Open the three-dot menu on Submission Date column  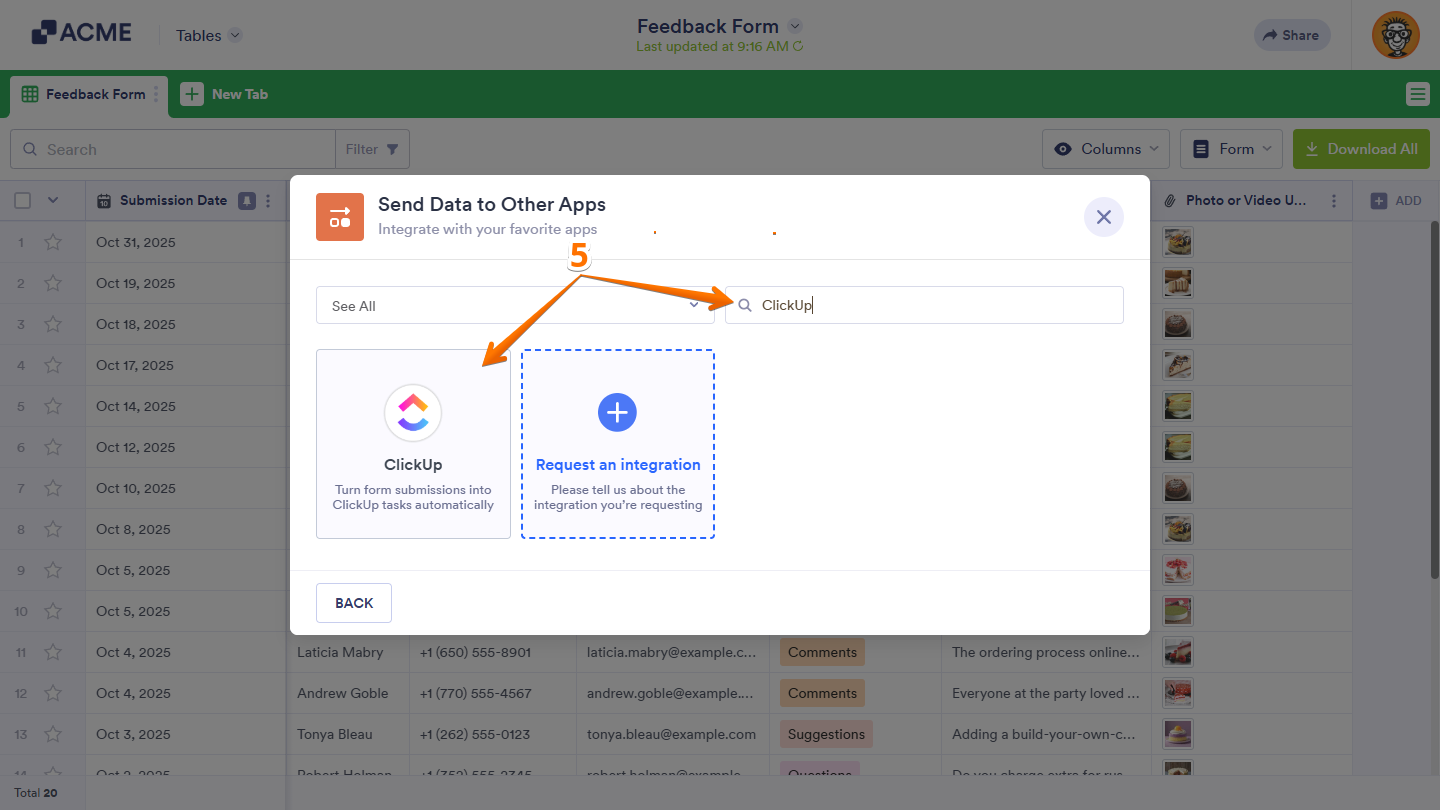point(266,200)
